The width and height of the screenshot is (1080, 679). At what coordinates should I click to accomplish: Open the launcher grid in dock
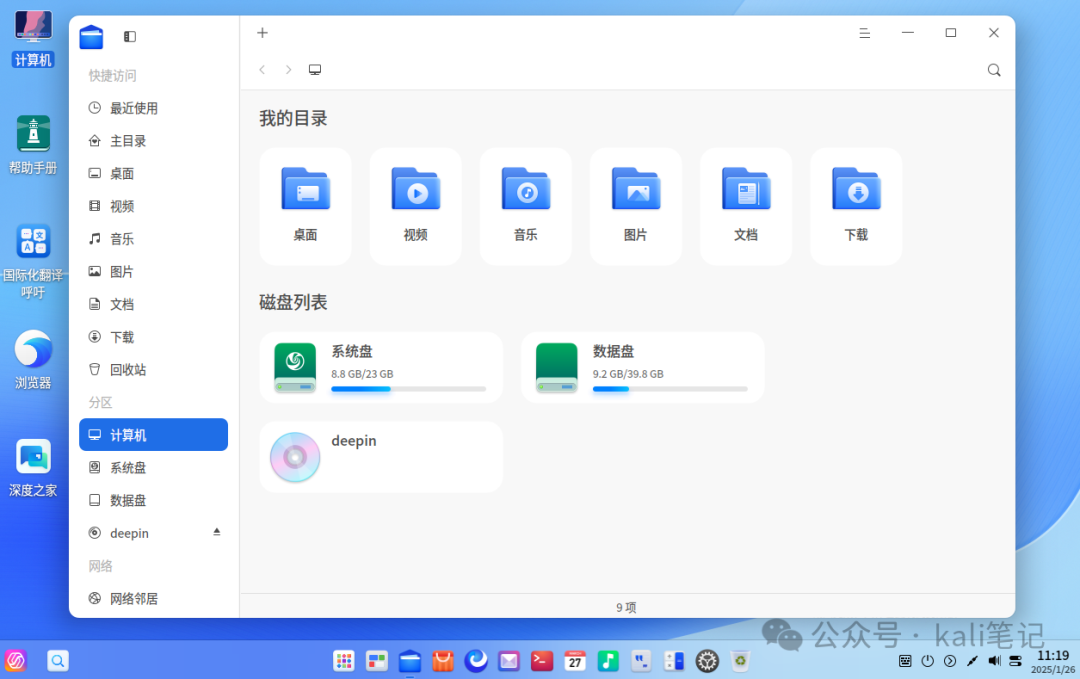[x=344, y=661]
